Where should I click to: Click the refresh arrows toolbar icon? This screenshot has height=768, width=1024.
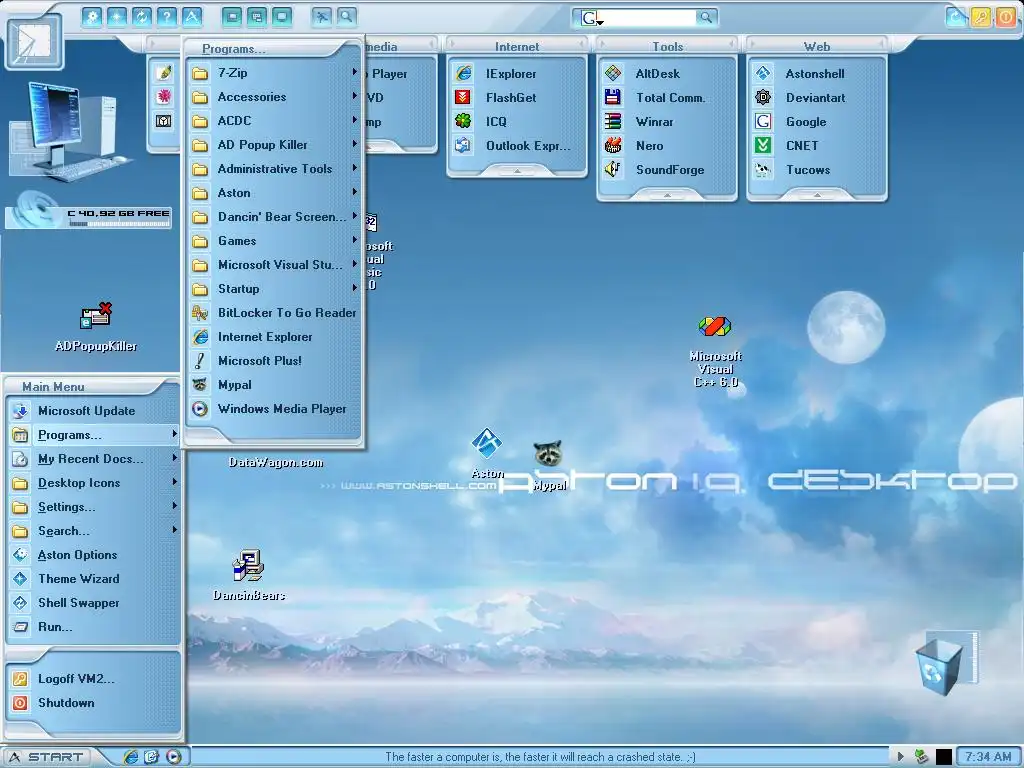click(x=142, y=17)
